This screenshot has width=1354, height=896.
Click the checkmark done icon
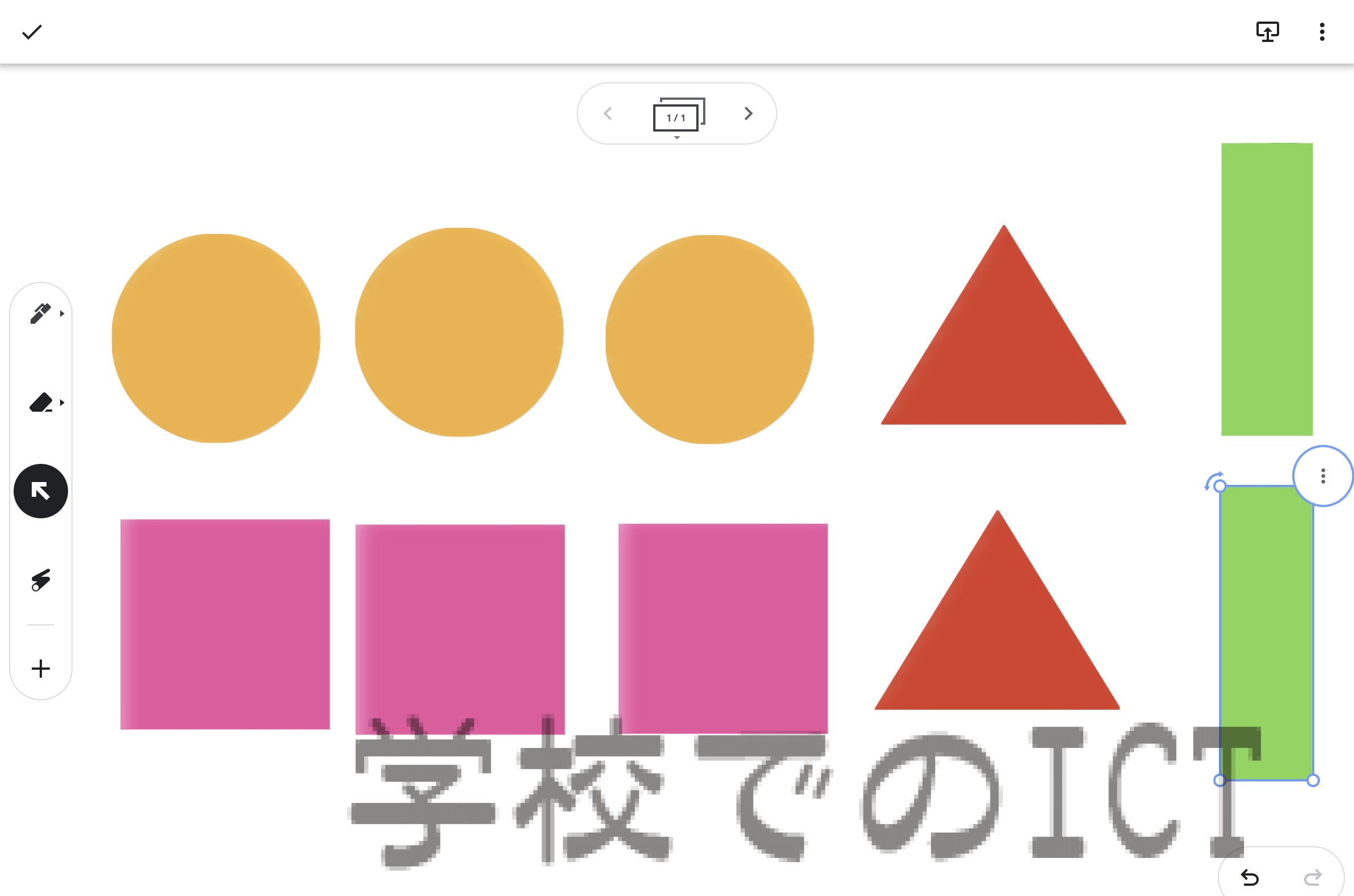[x=32, y=32]
